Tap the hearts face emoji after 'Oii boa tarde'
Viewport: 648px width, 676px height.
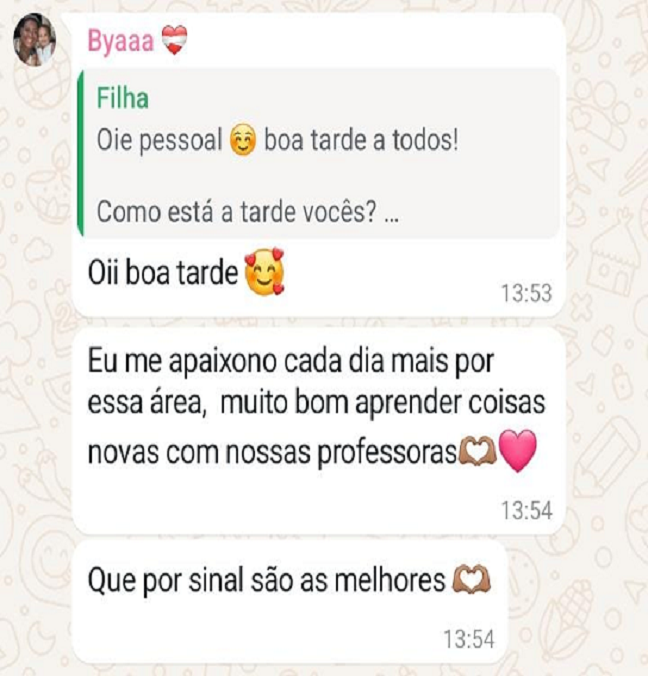tap(264, 272)
